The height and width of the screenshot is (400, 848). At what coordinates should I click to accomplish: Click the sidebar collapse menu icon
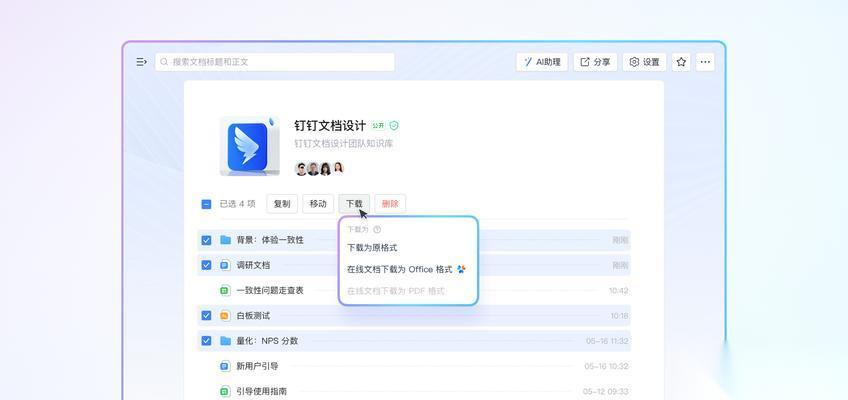141,62
